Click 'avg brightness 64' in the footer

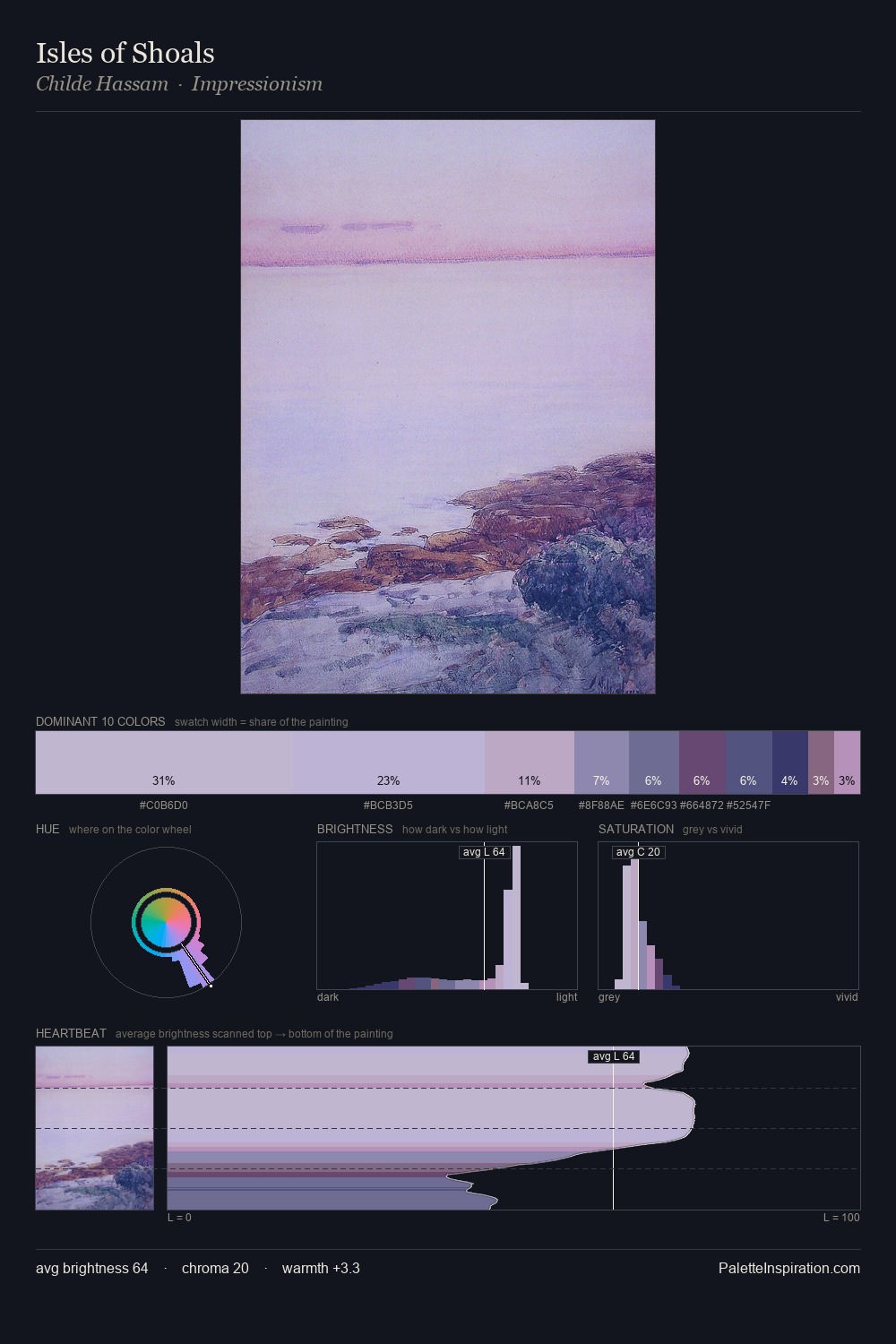92,1268
